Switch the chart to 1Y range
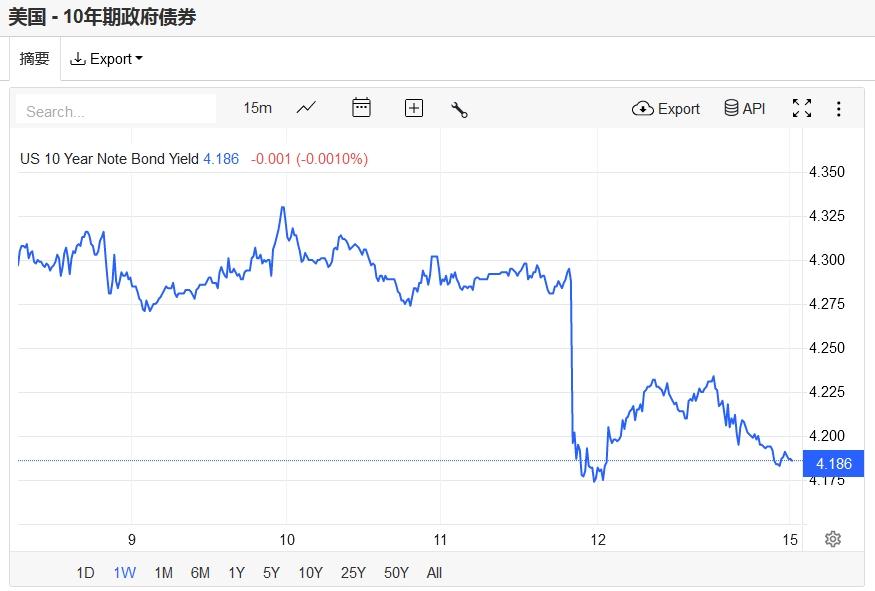This screenshot has height=591, width=875. click(236, 573)
